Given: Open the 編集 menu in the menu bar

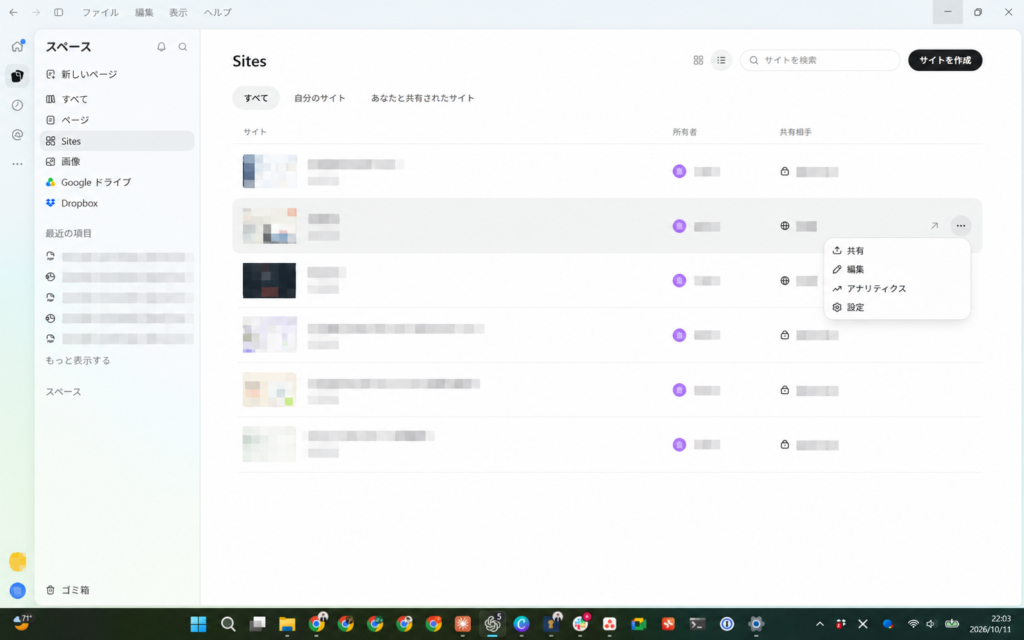Looking at the screenshot, I should (144, 12).
